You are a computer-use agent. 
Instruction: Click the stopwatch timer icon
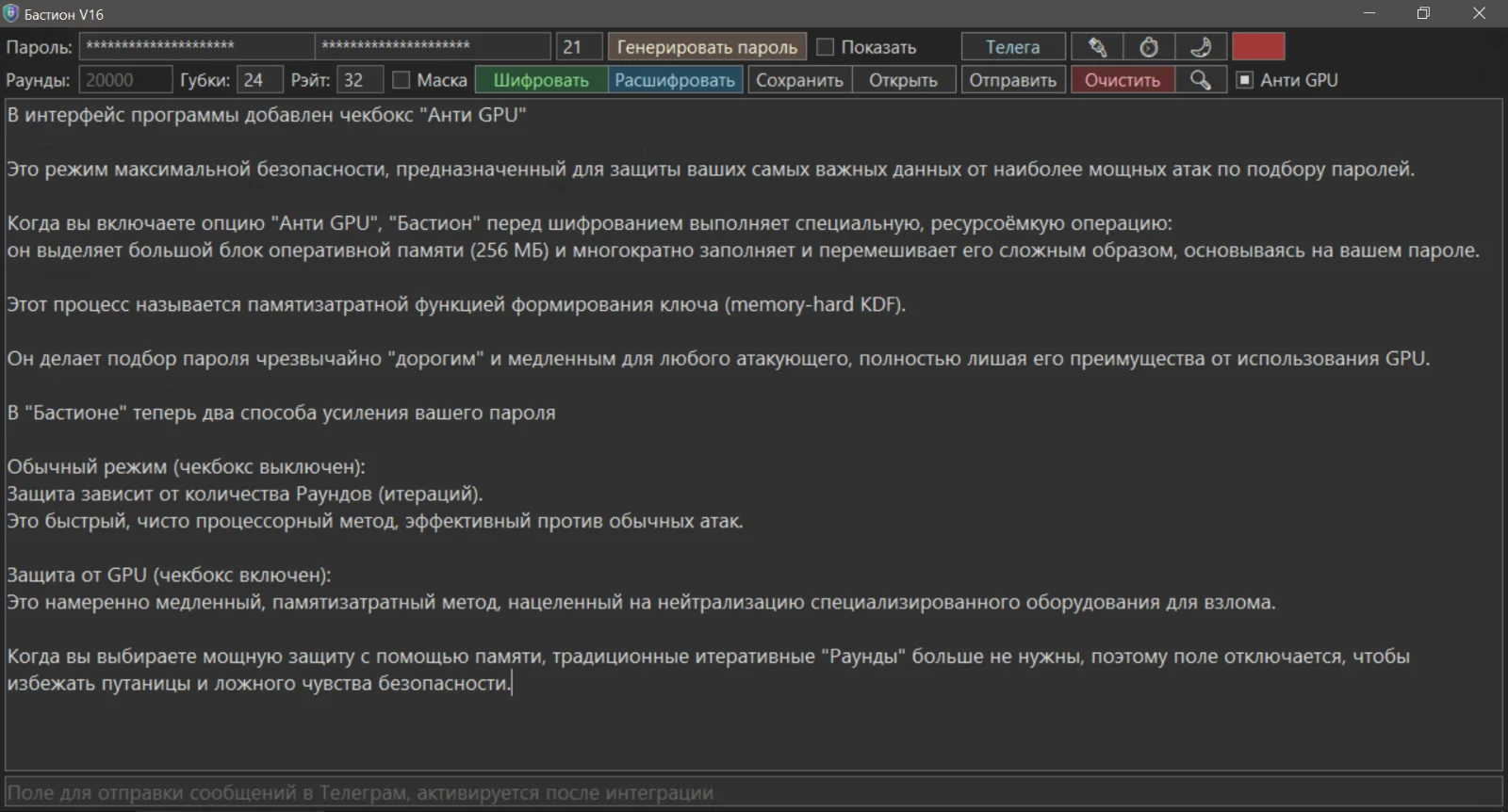point(1149,47)
